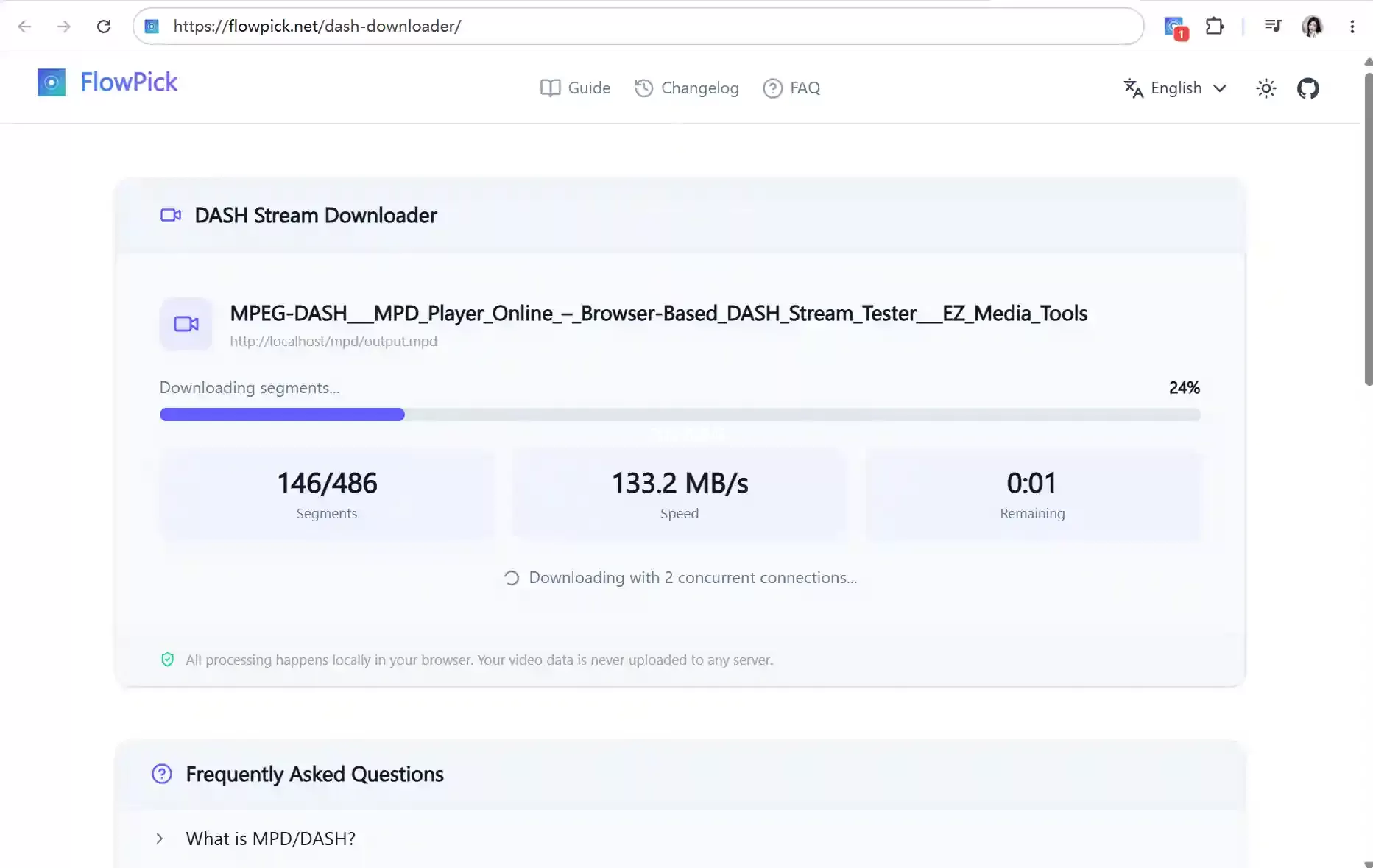Open the English language dropdown

1176,88
